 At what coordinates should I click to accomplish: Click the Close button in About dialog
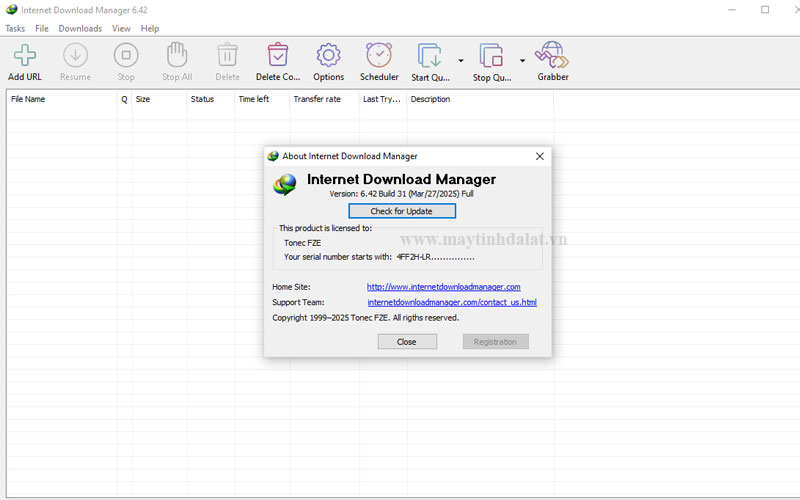point(407,342)
